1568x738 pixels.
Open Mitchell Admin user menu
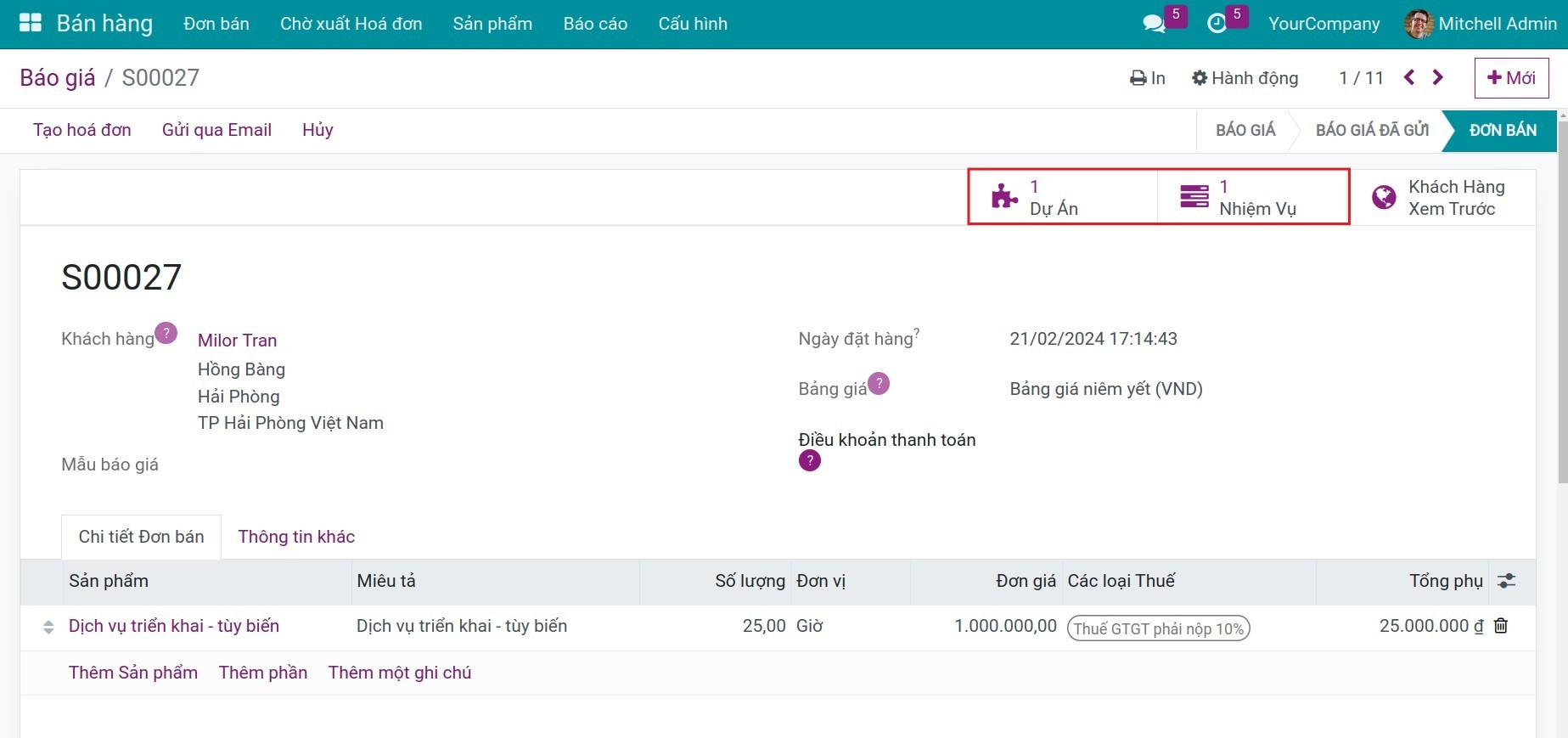[x=1481, y=24]
